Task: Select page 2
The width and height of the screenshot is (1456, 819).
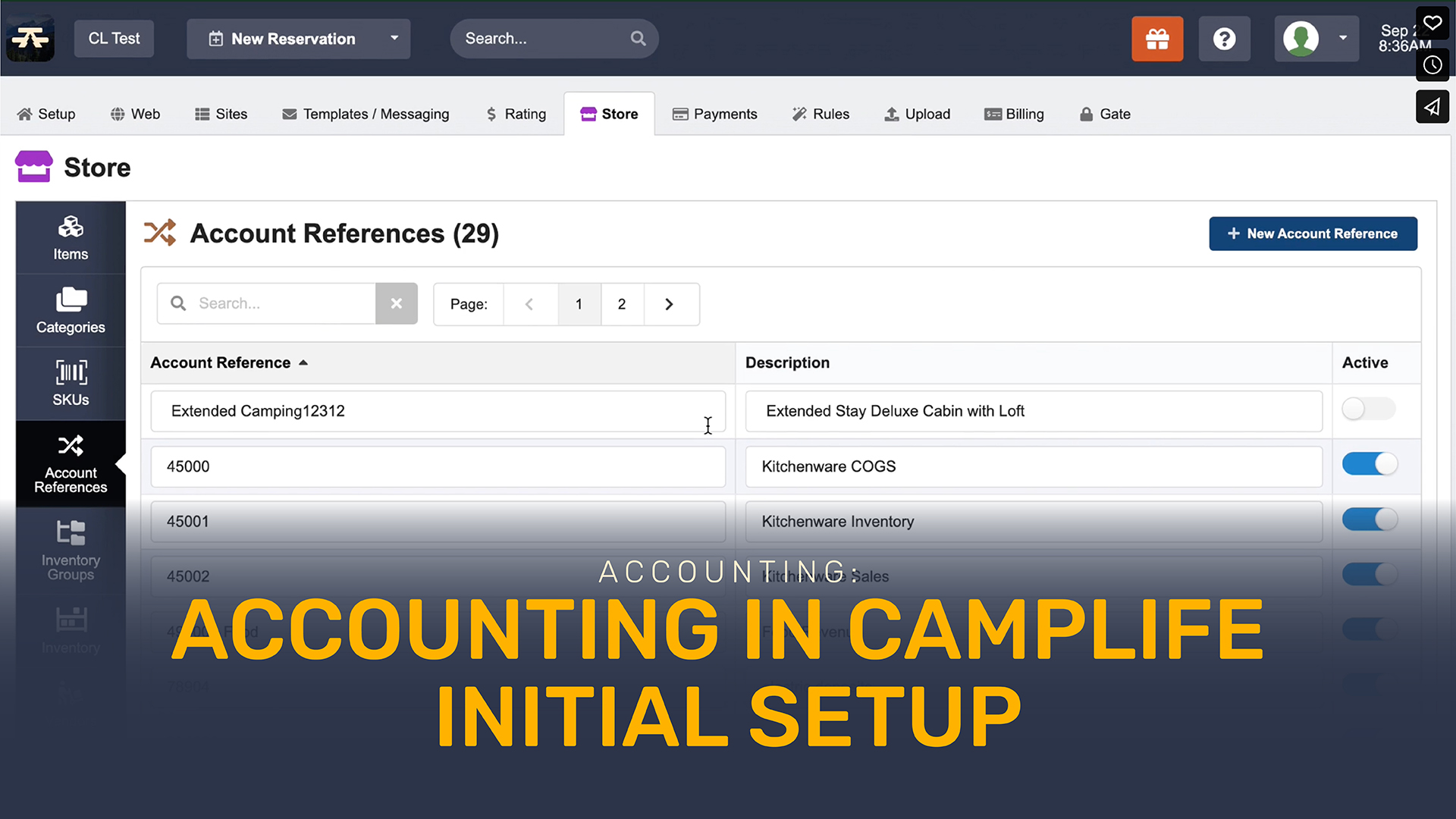Action: [622, 304]
